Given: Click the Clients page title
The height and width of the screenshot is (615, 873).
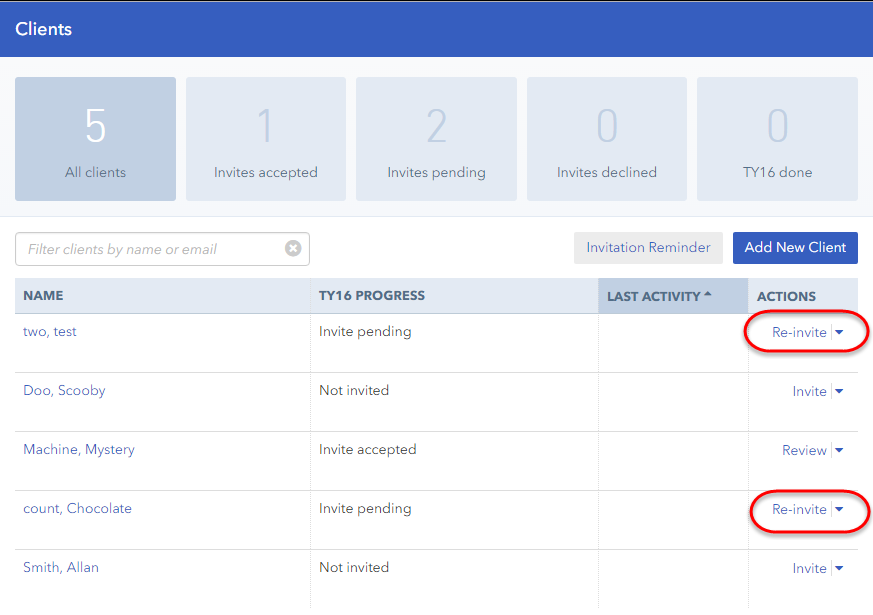Looking at the screenshot, I should pyautogui.click(x=43, y=29).
